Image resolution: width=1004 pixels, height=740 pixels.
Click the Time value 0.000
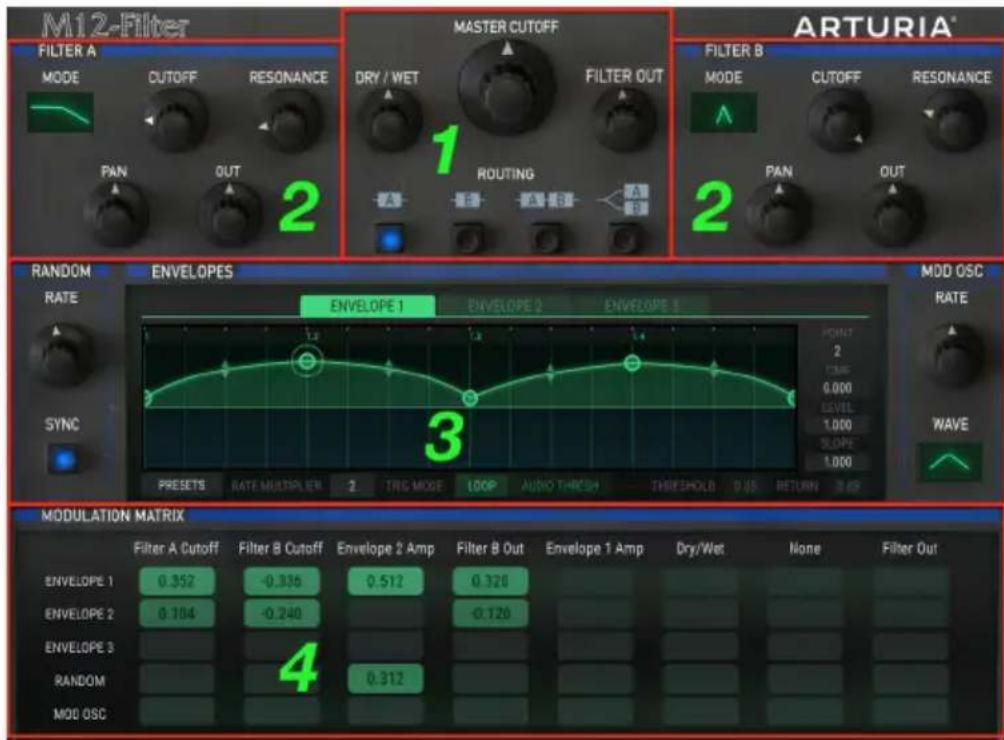(x=837, y=388)
